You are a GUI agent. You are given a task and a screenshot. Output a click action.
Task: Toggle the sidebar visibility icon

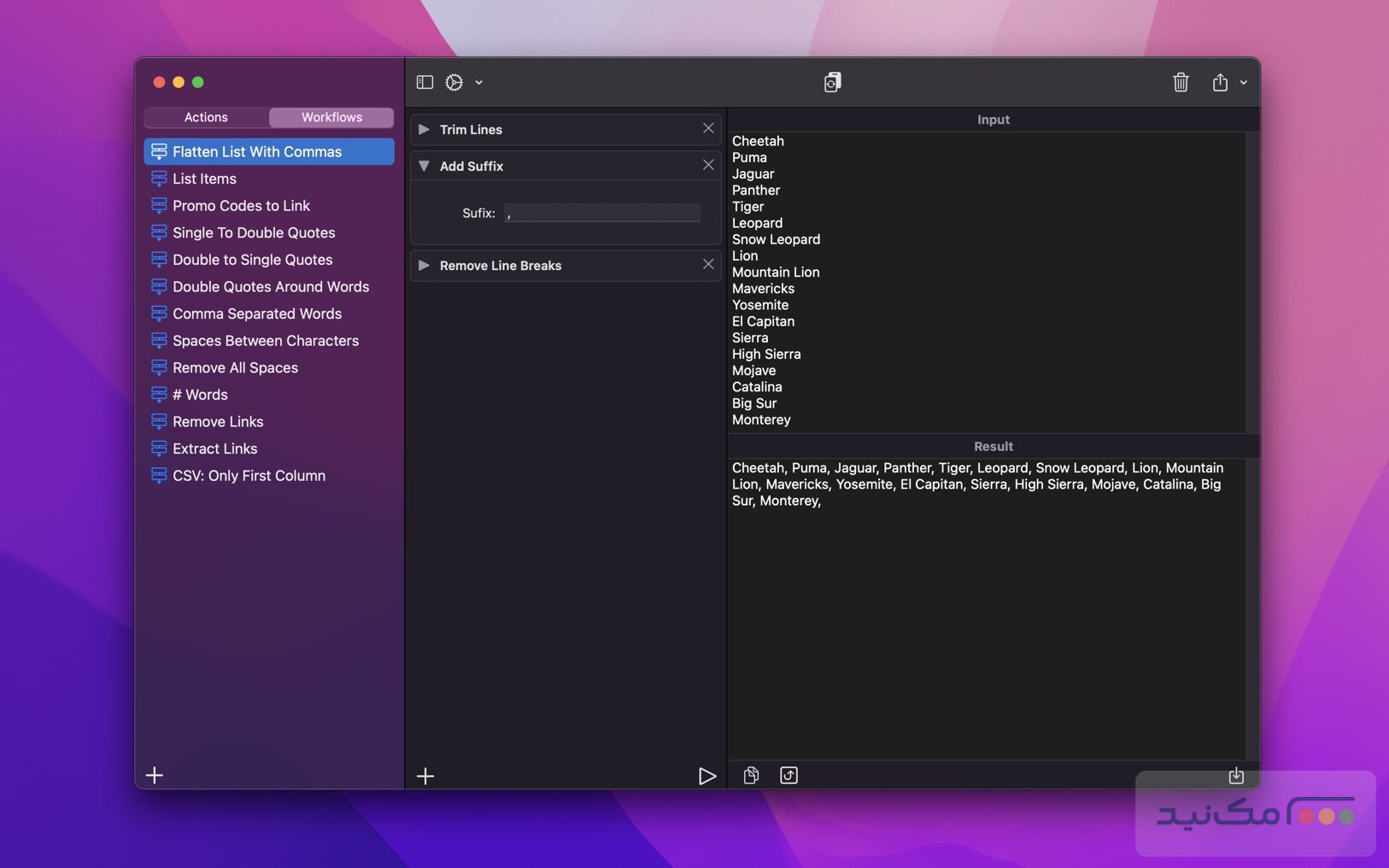coord(425,82)
